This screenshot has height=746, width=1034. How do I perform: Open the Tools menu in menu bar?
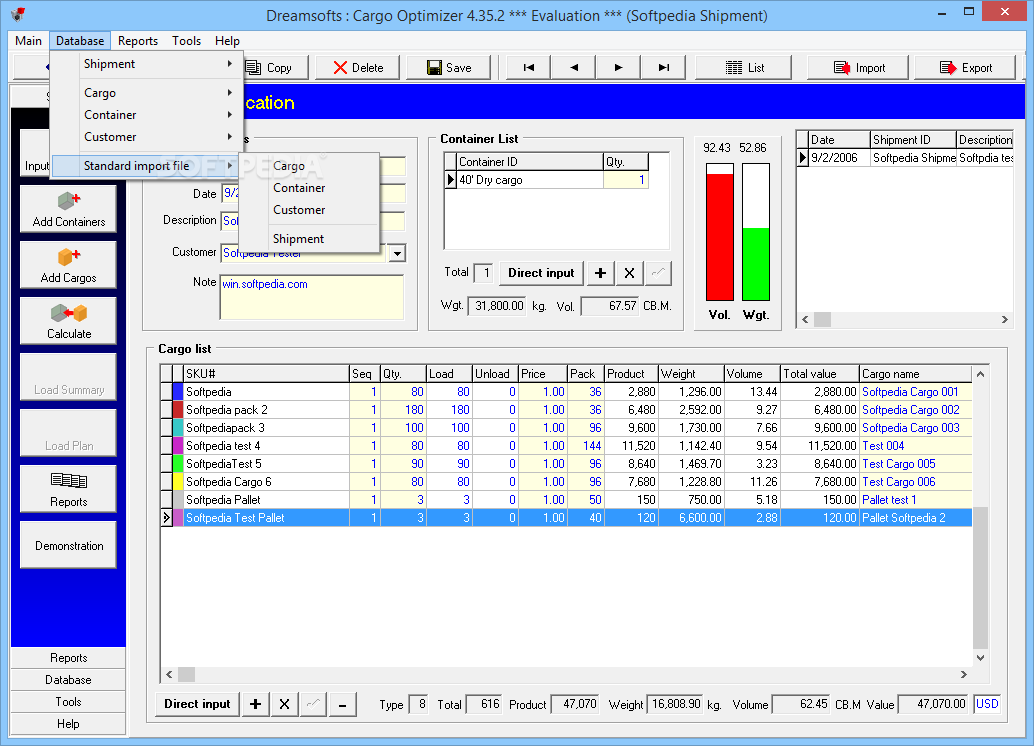click(x=187, y=41)
